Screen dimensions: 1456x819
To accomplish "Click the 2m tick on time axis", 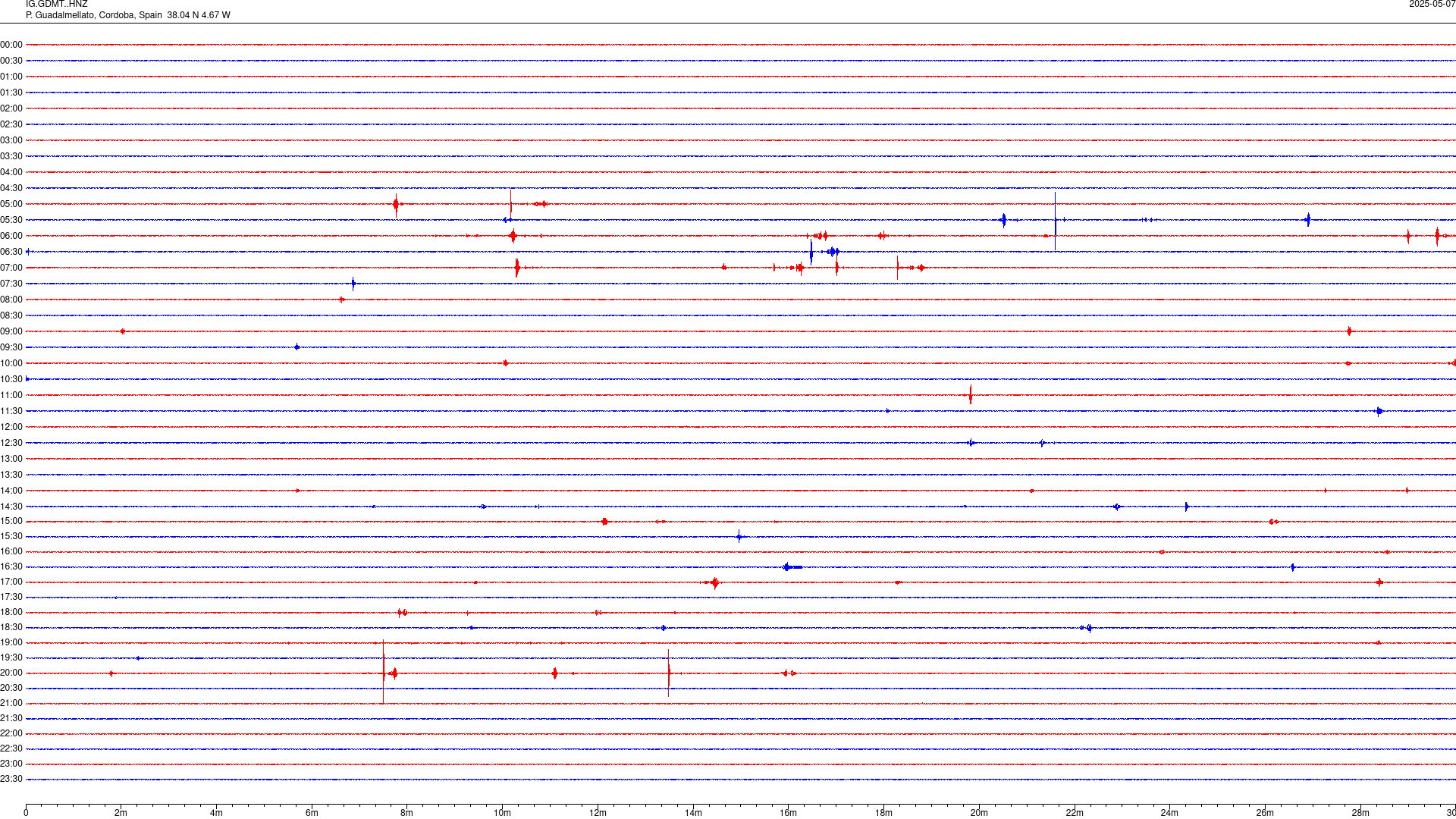I will pyautogui.click(x=121, y=813).
